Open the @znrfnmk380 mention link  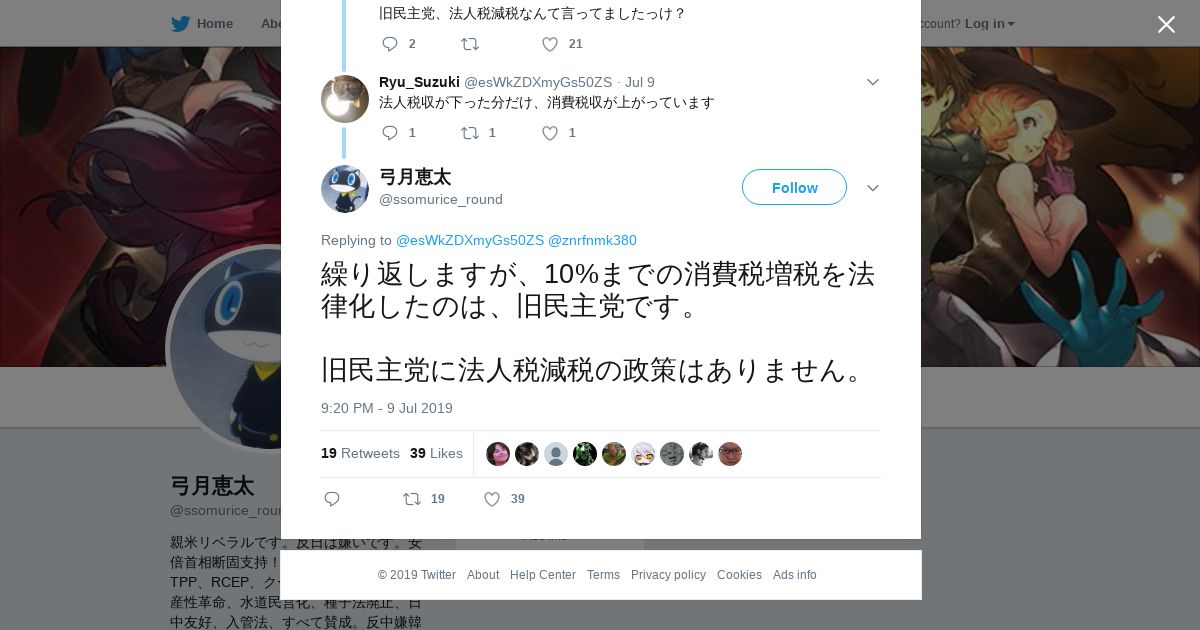pyautogui.click(x=592, y=240)
